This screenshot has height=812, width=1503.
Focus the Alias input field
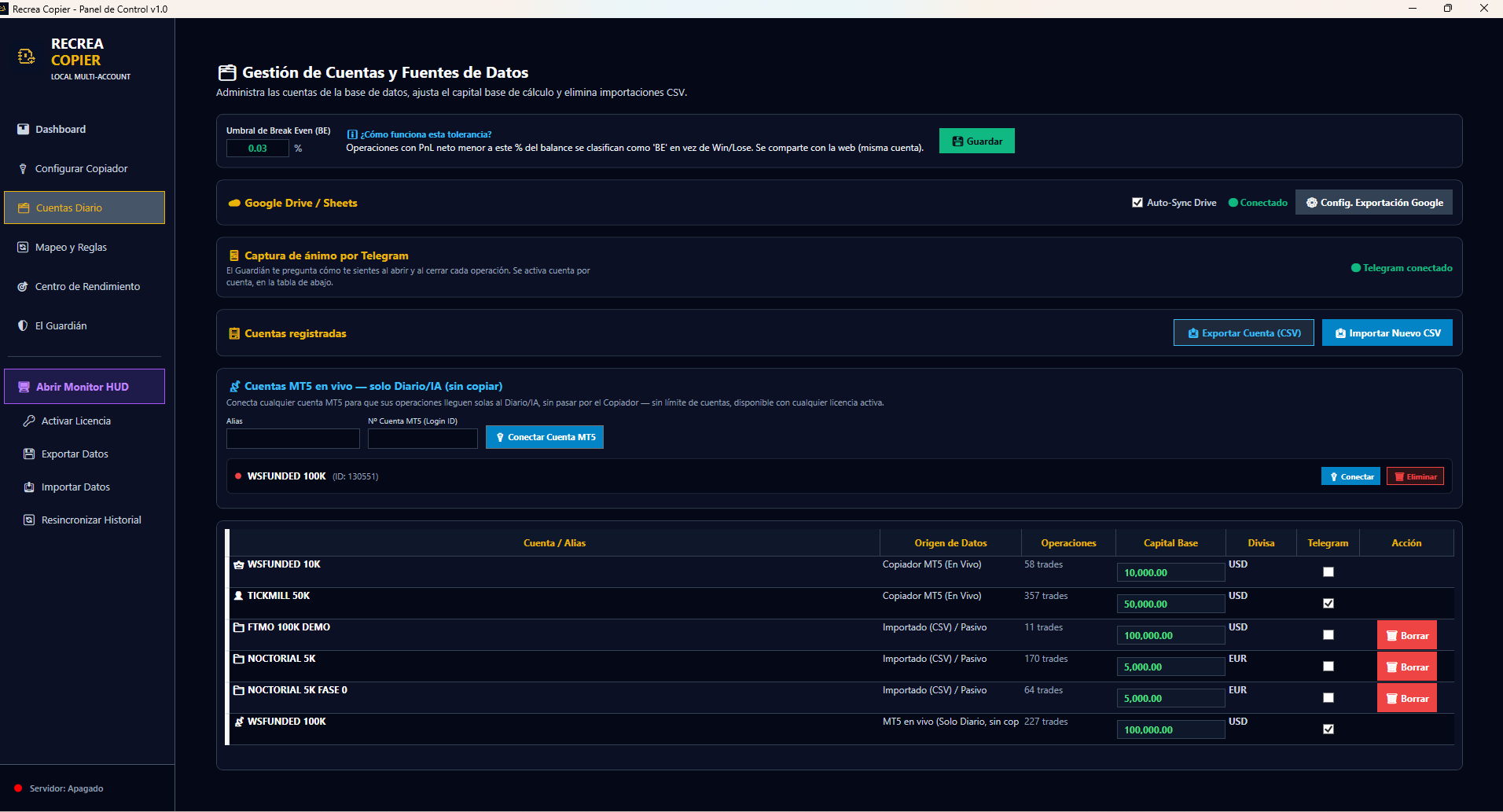tap(293, 439)
